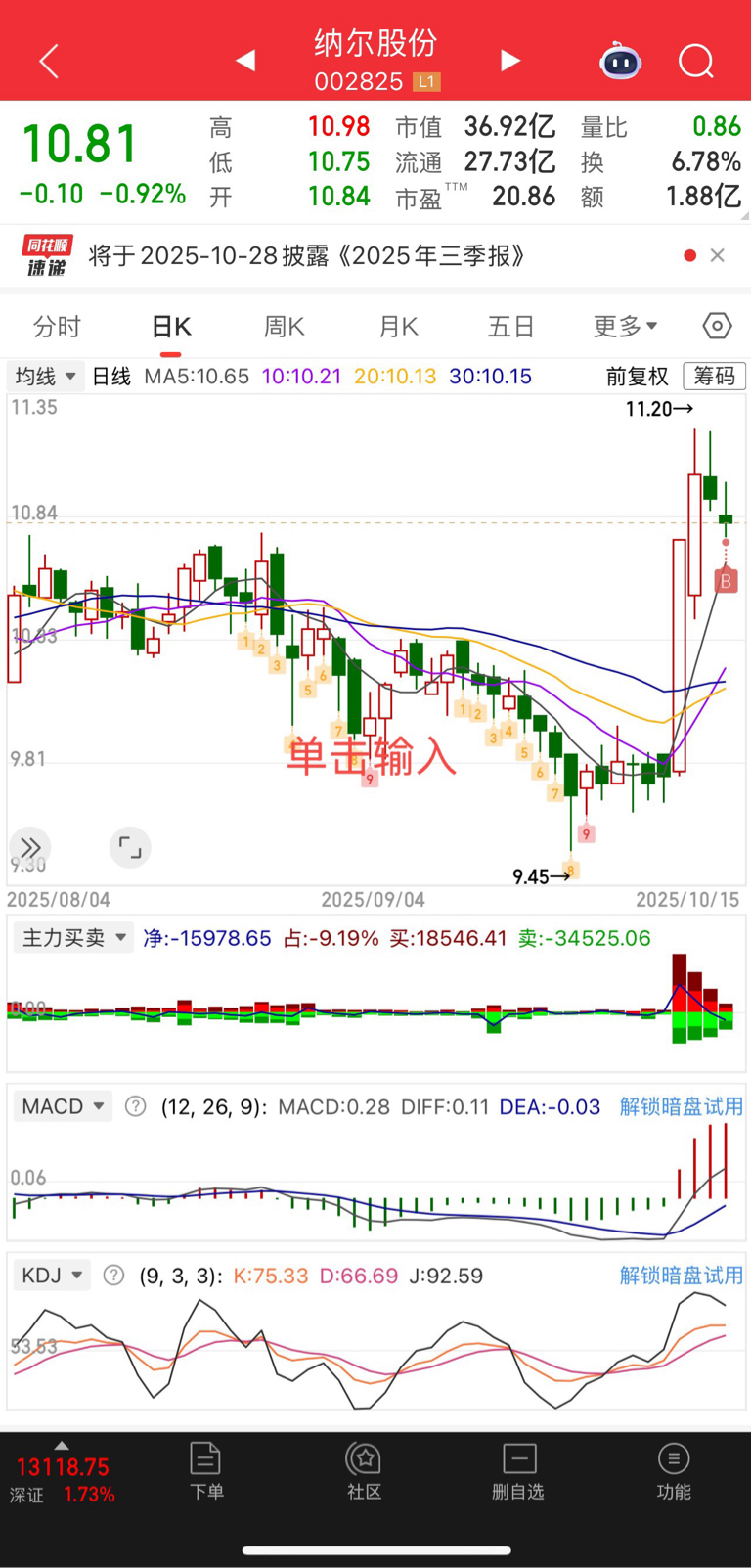Tap the red dot indicator on banner

[x=690, y=255]
